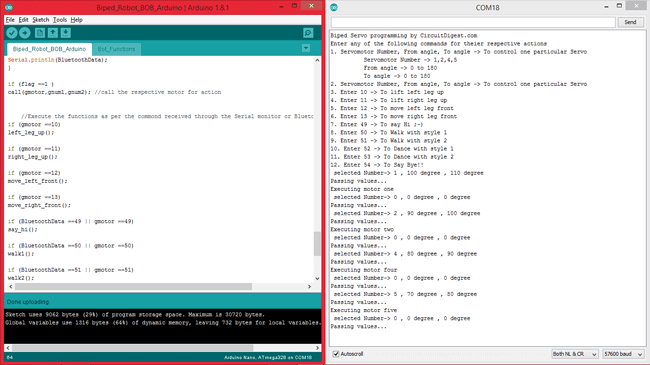Click the serial monitor command input field
650x365 pixels.
coord(473,22)
